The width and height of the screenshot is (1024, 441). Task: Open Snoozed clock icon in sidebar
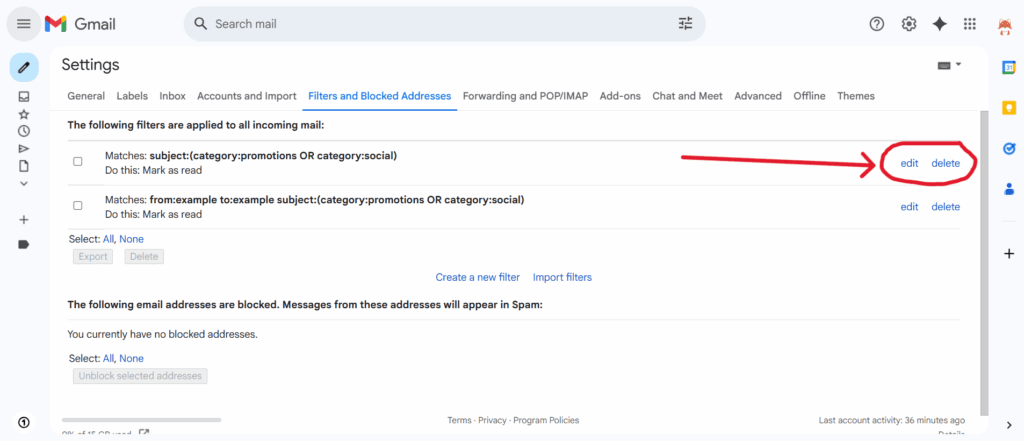[x=24, y=131]
